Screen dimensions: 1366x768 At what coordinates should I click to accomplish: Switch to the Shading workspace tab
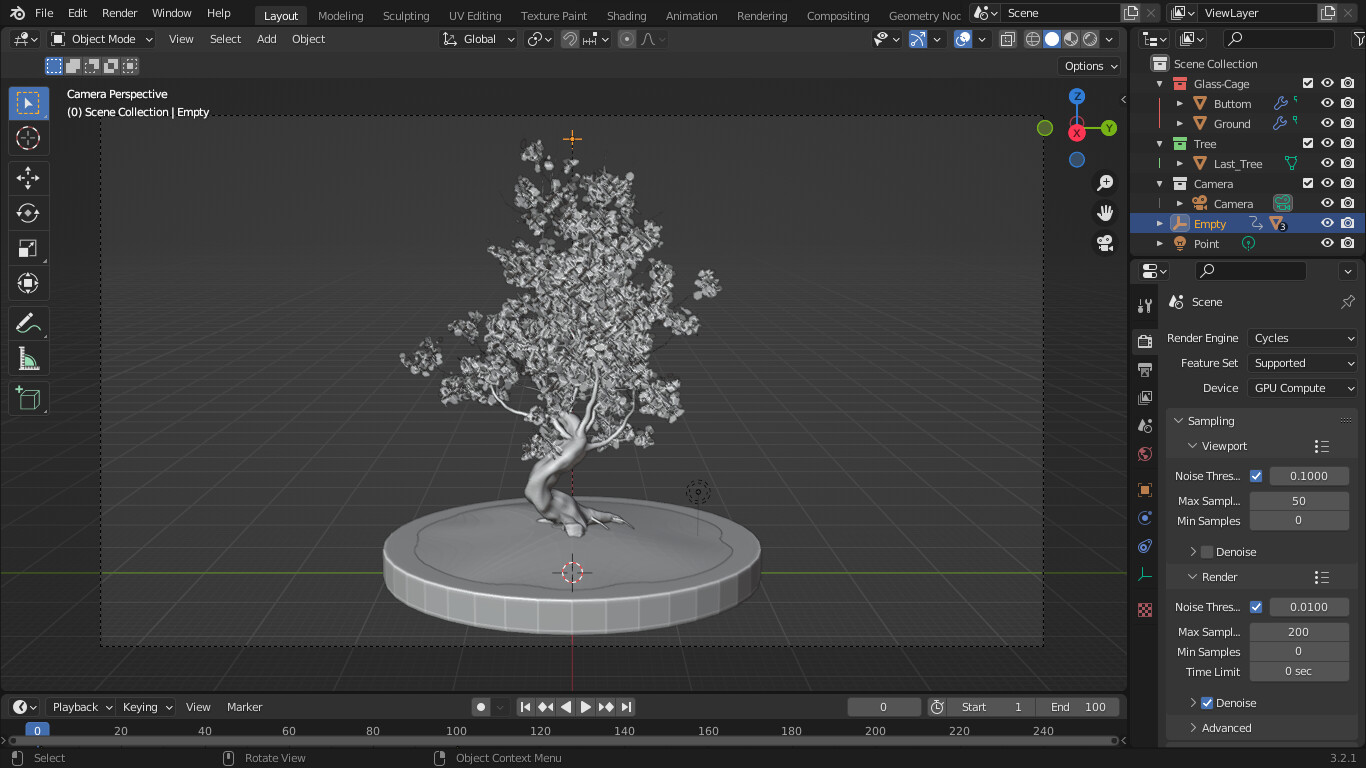[x=626, y=15]
